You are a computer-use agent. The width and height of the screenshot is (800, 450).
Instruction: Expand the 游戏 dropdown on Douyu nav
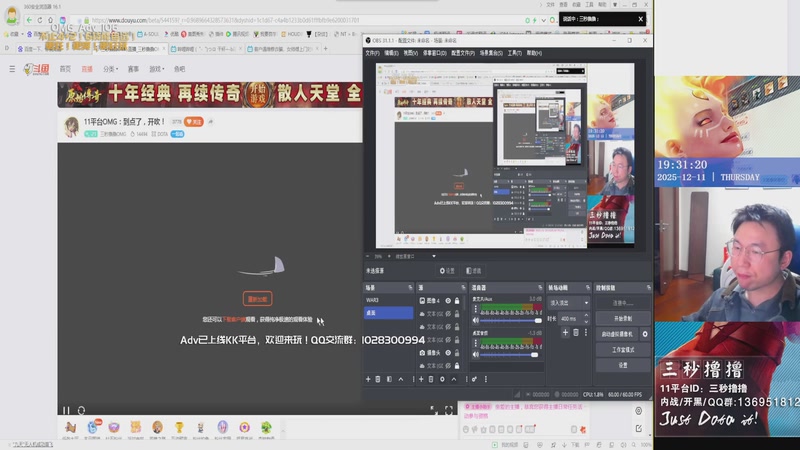click(x=157, y=69)
